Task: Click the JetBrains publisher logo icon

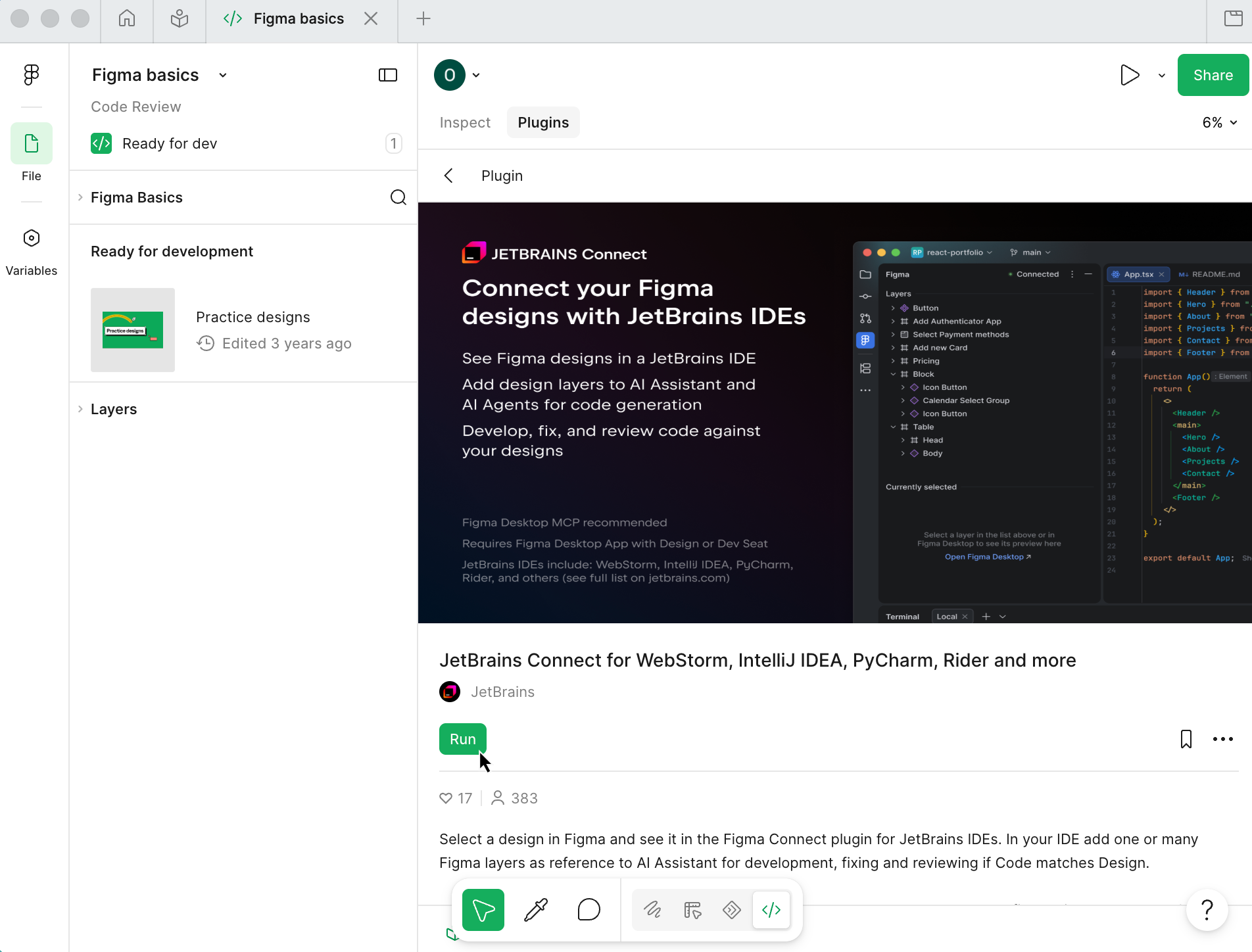Action: 450,692
